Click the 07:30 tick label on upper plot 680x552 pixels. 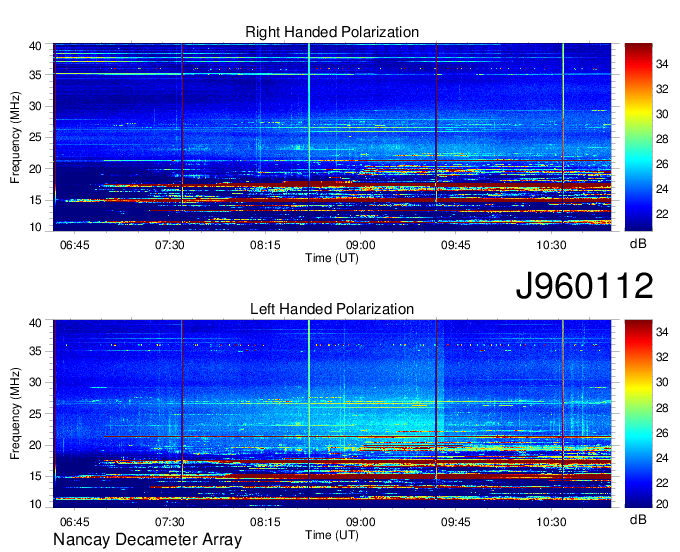click(170, 245)
